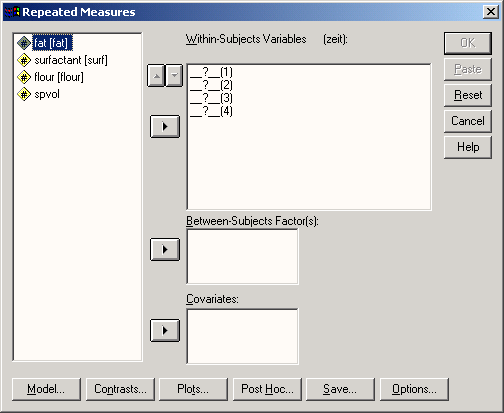This screenshot has width=504, height=413.
Task: Select the _?_(4) within-subjects slot
Action: coord(211,111)
